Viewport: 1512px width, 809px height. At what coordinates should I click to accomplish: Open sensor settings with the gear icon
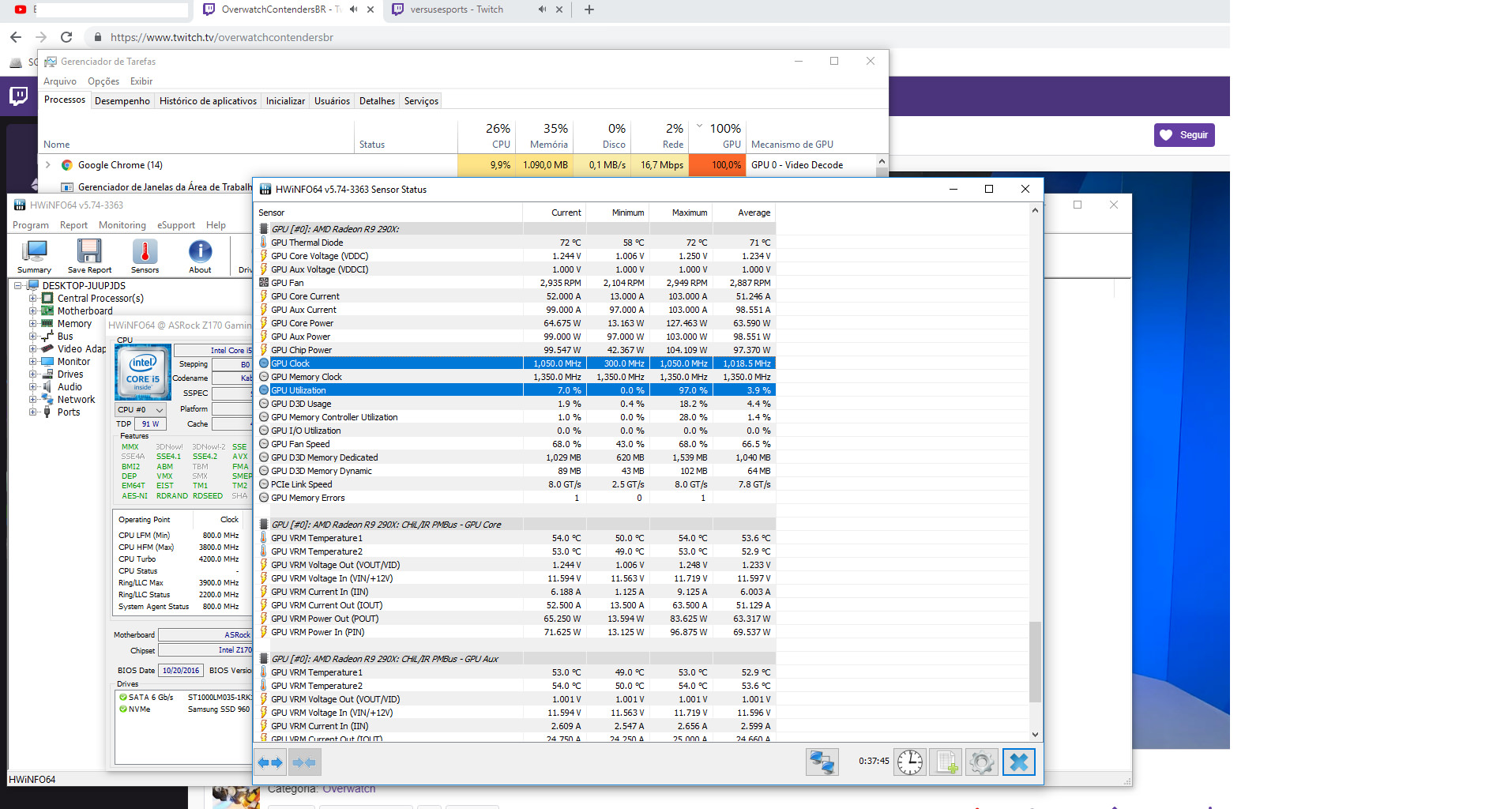point(981,762)
